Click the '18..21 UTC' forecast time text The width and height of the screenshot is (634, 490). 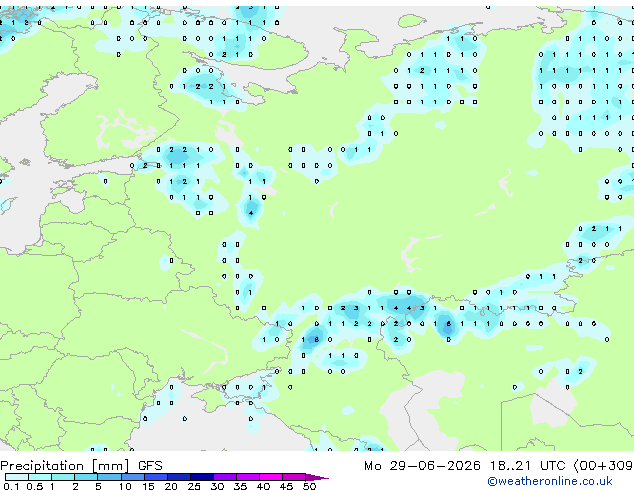click(x=527, y=466)
